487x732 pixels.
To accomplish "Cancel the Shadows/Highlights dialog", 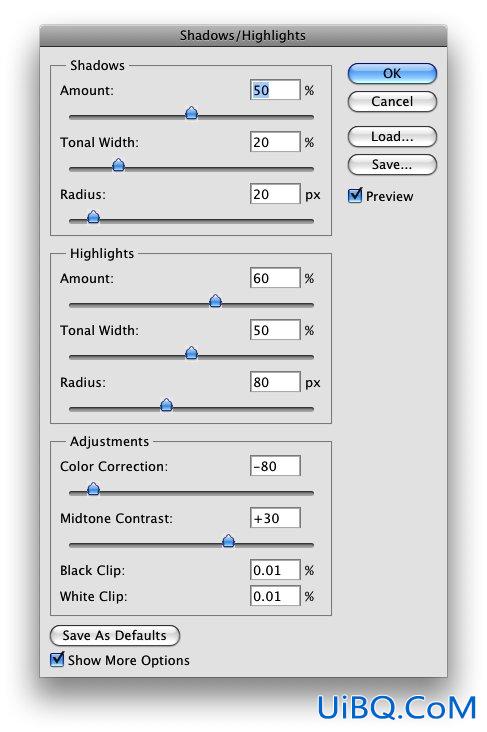I will (392, 101).
